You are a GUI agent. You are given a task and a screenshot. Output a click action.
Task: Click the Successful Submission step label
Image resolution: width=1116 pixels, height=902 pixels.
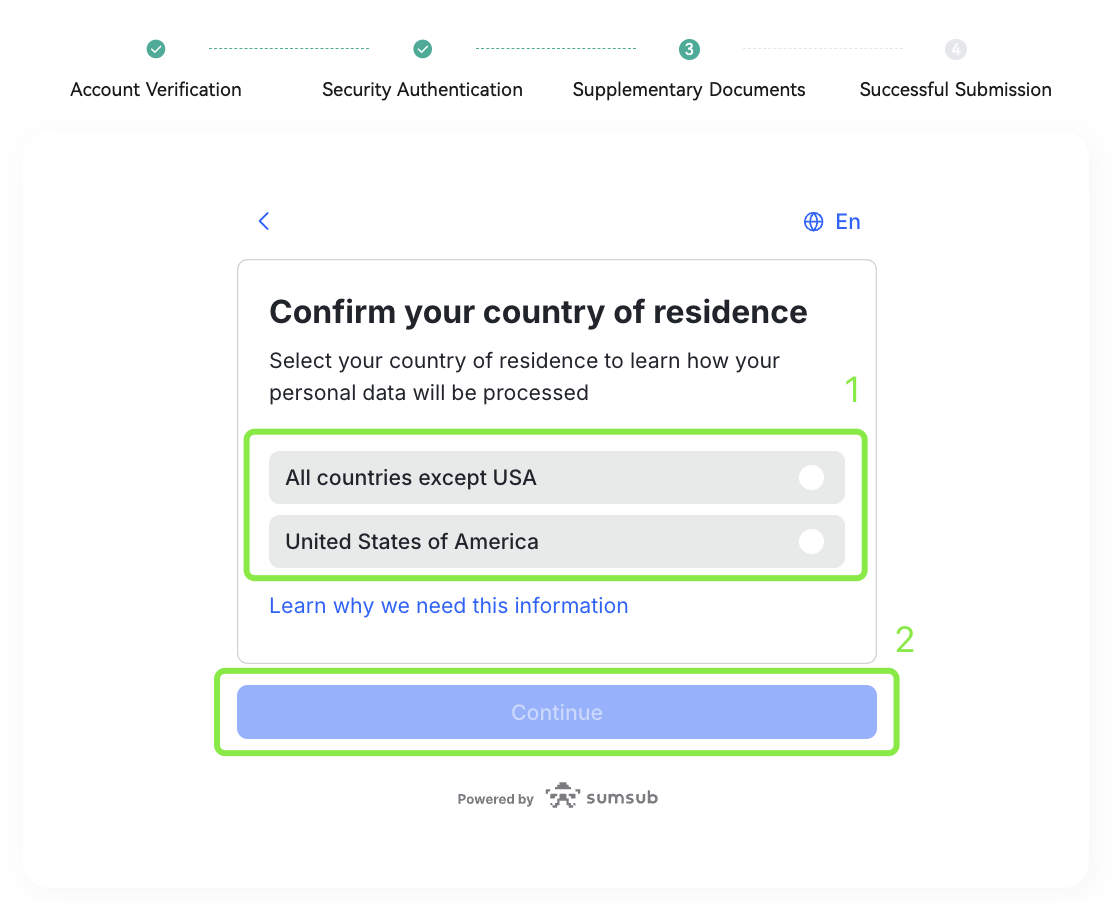956,90
